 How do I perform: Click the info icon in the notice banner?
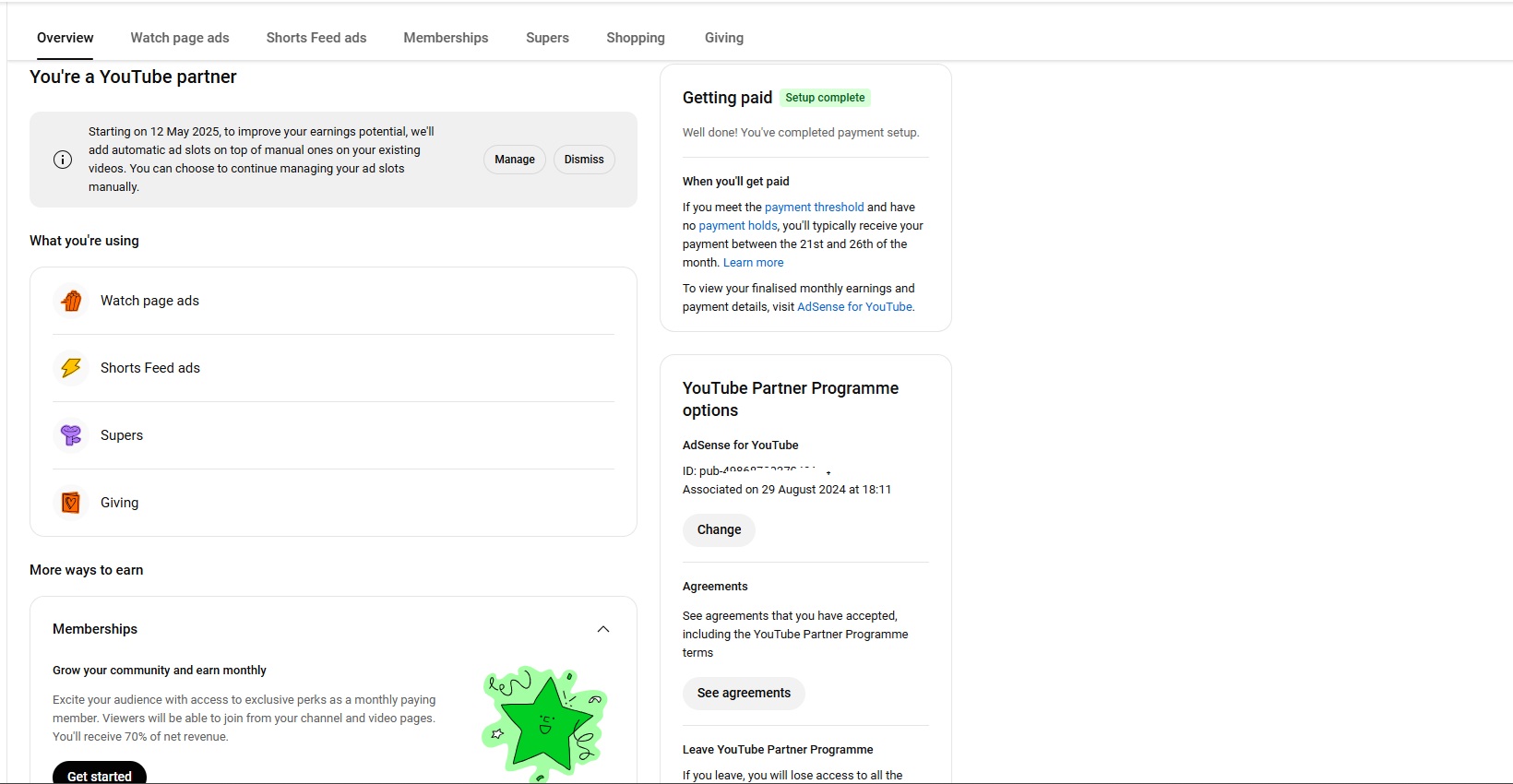[63, 160]
